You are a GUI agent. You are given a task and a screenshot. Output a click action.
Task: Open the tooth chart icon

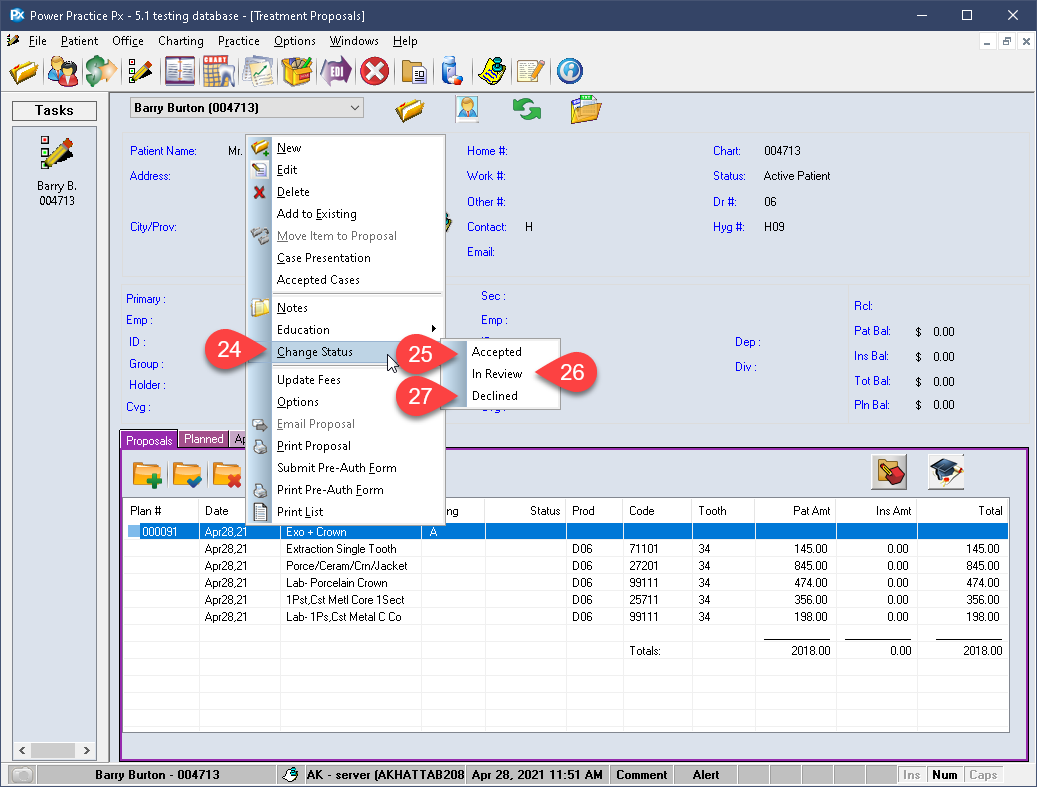[219, 71]
